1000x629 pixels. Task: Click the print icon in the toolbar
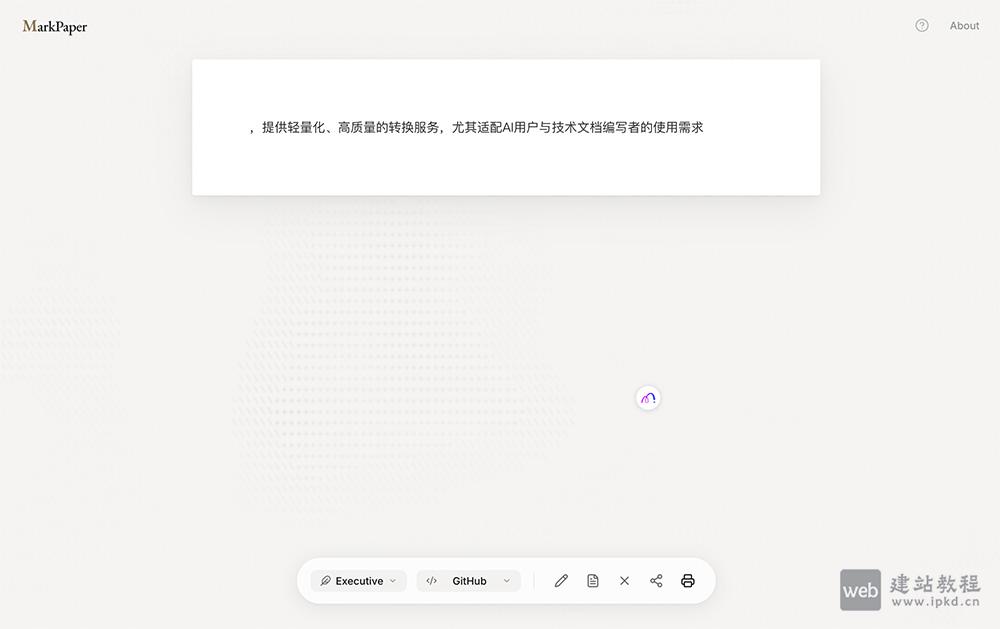pos(688,581)
